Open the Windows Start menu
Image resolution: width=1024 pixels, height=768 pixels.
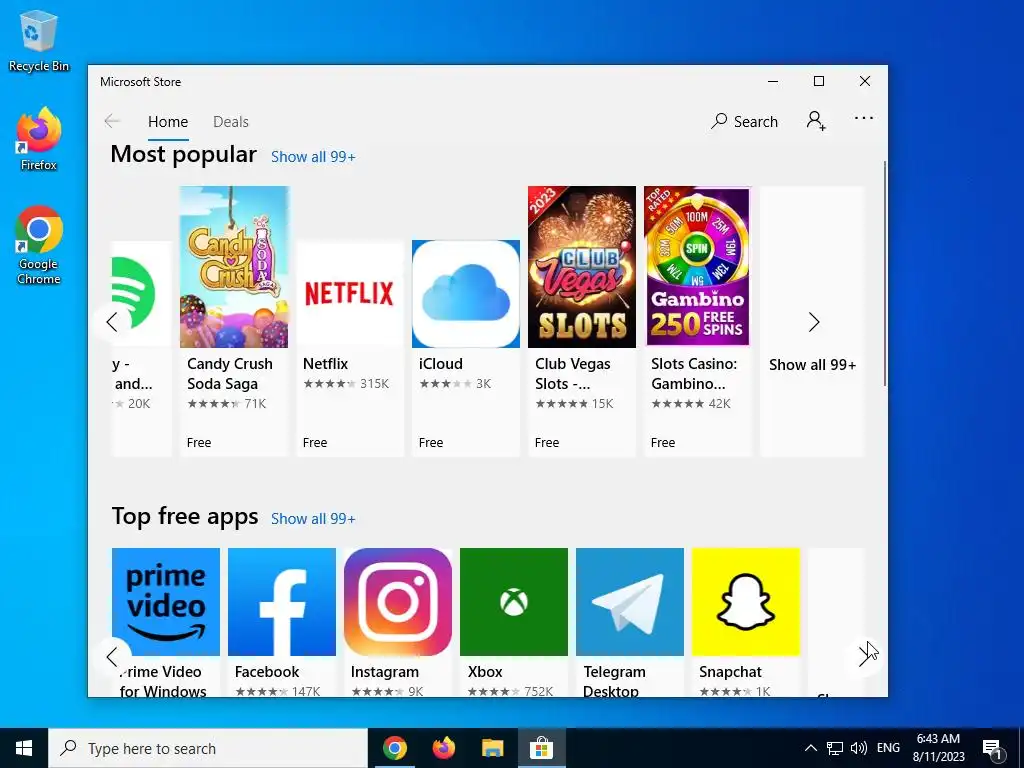(24, 748)
